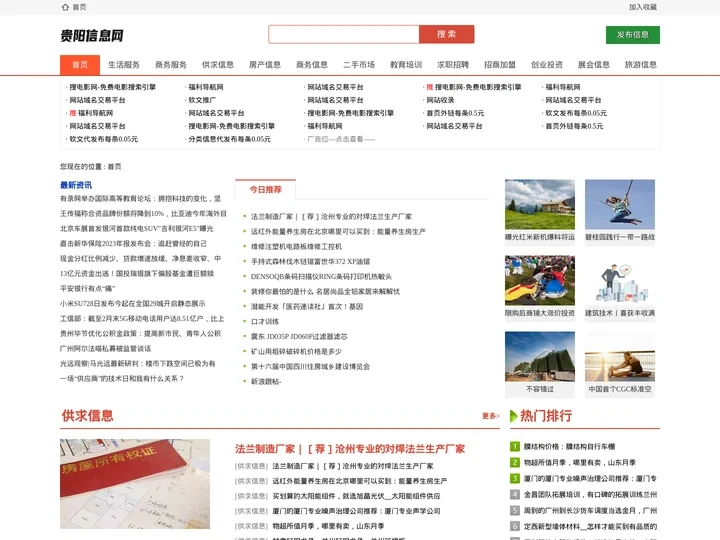
Task: Click the red 搜索 button
Action: [446, 34]
